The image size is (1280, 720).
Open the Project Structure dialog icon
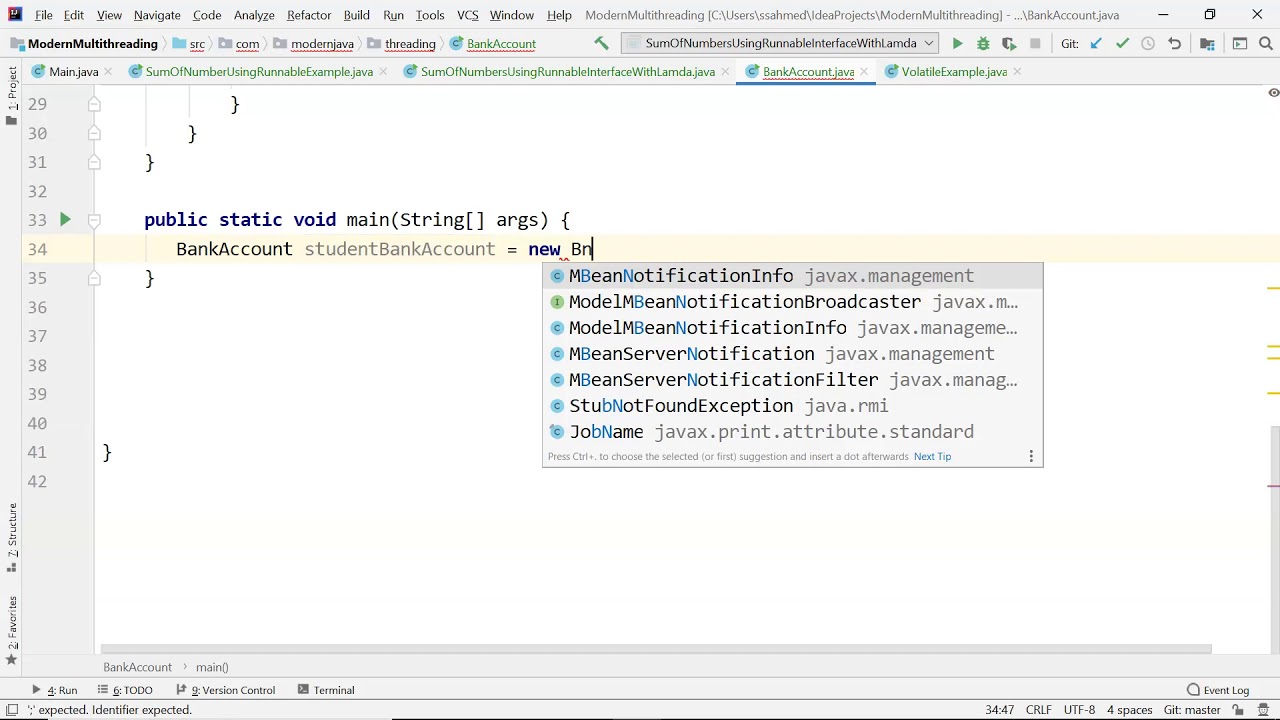1207,44
